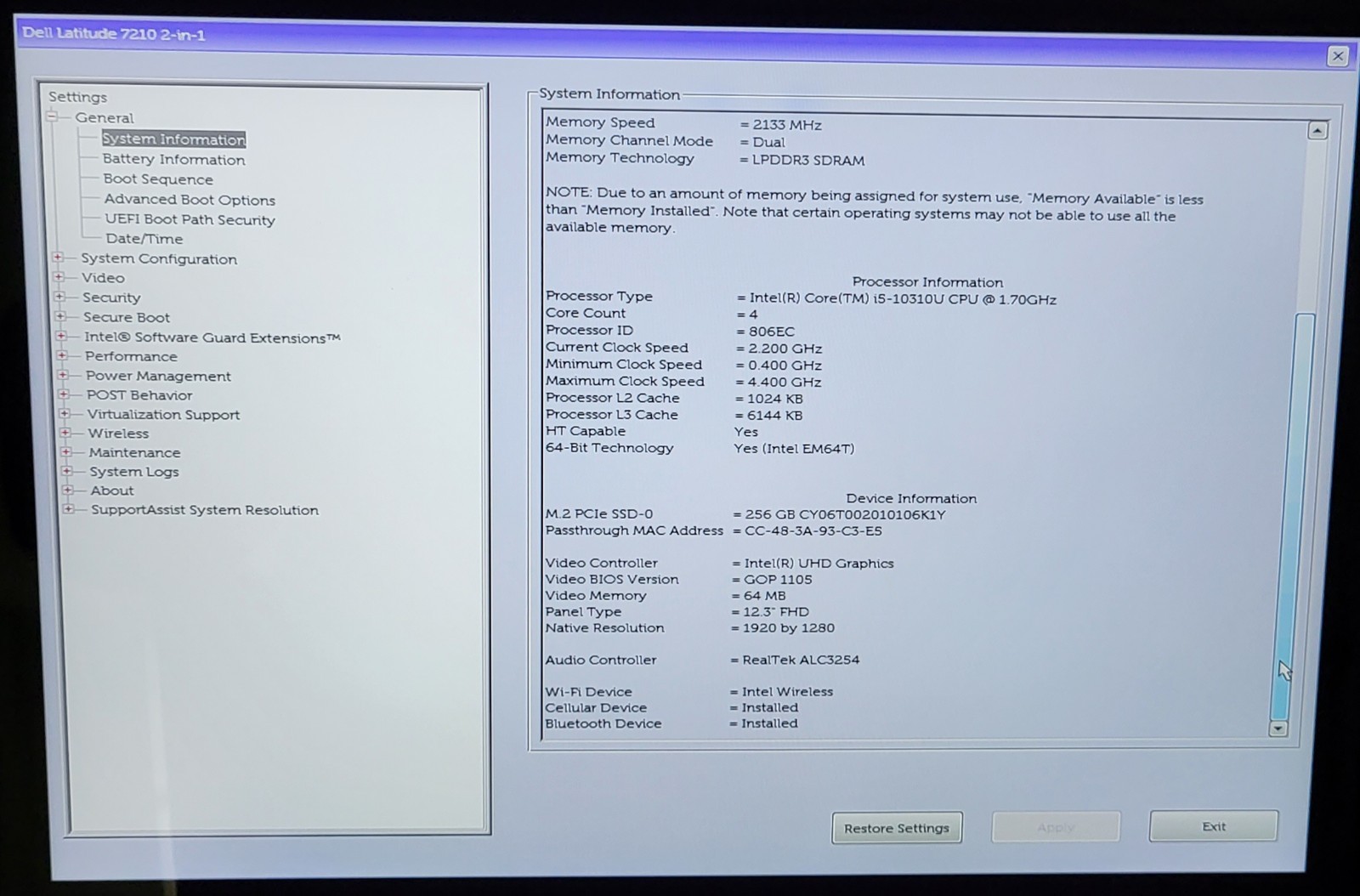Image resolution: width=1360 pixels, height=896 pixels.
Task: Select the Performance category label
Action: (131, 356)
